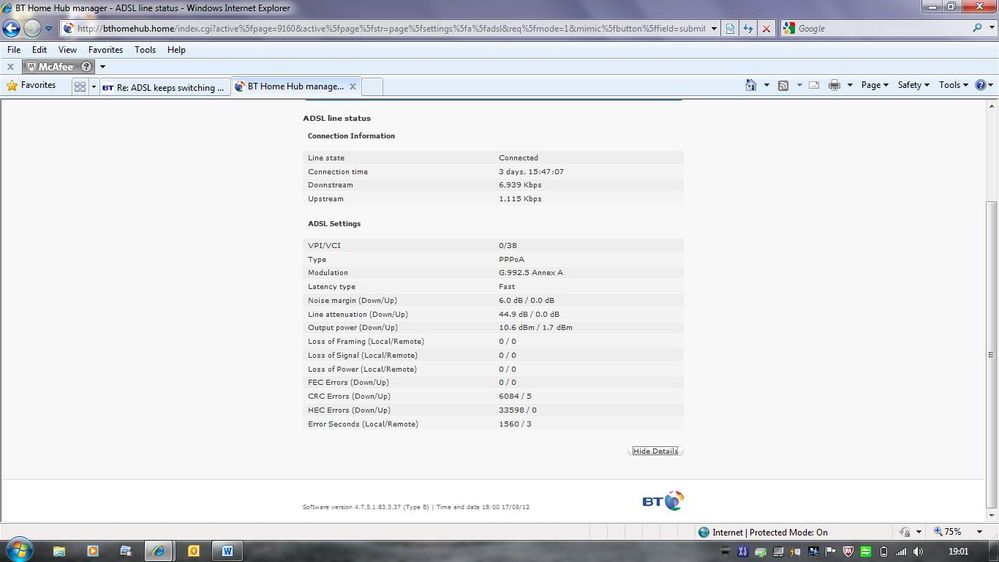
Task: Open the Favorites menu
Action: click(x=106, y=50)
